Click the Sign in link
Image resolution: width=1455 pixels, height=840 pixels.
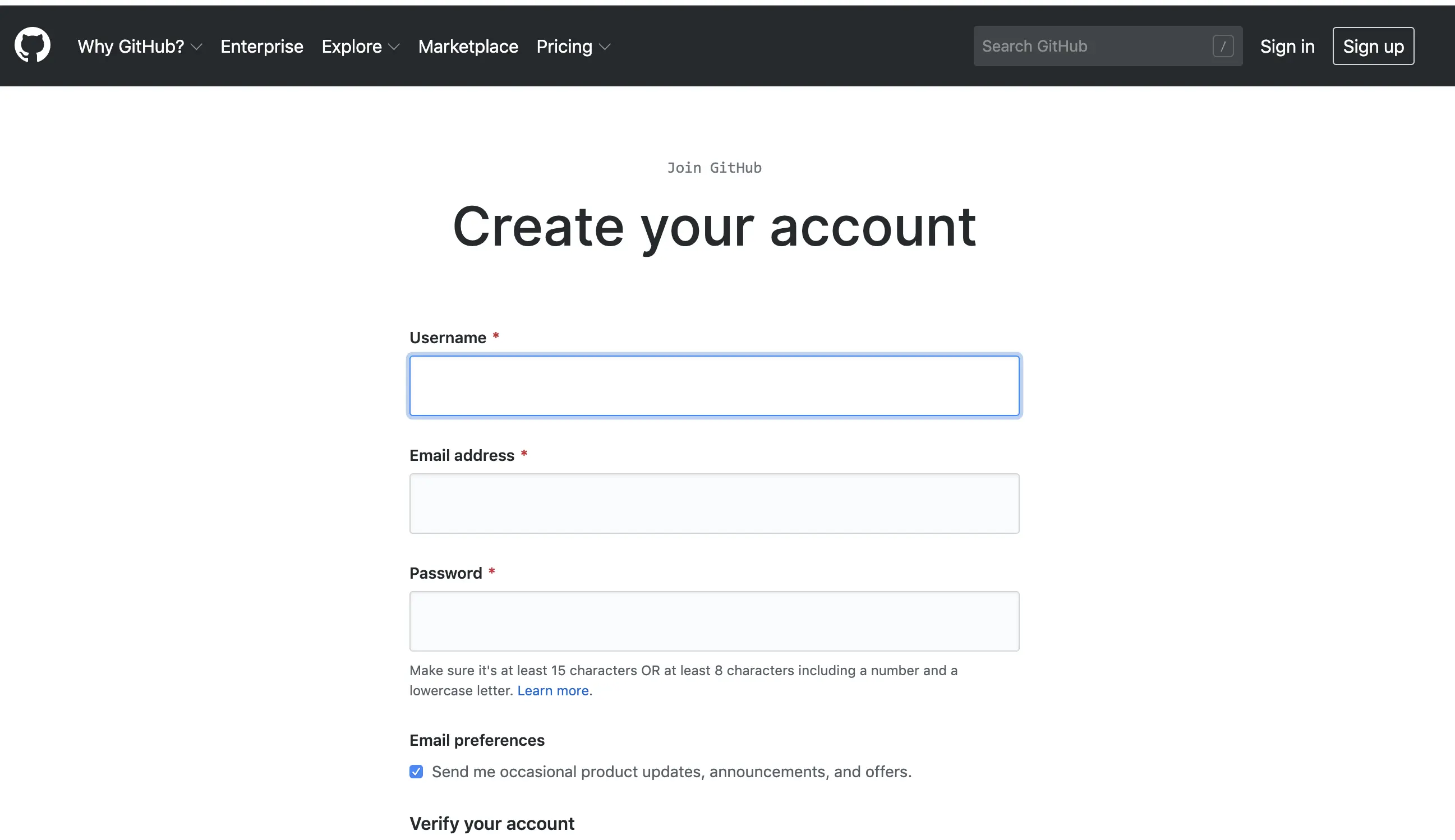(x=1287, y=46)
